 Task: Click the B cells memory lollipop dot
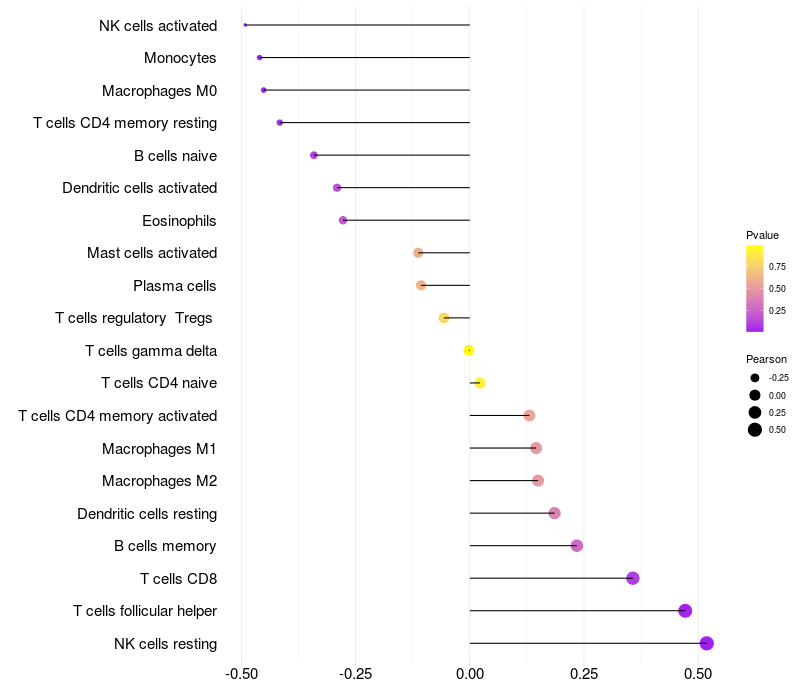[577, 546]
